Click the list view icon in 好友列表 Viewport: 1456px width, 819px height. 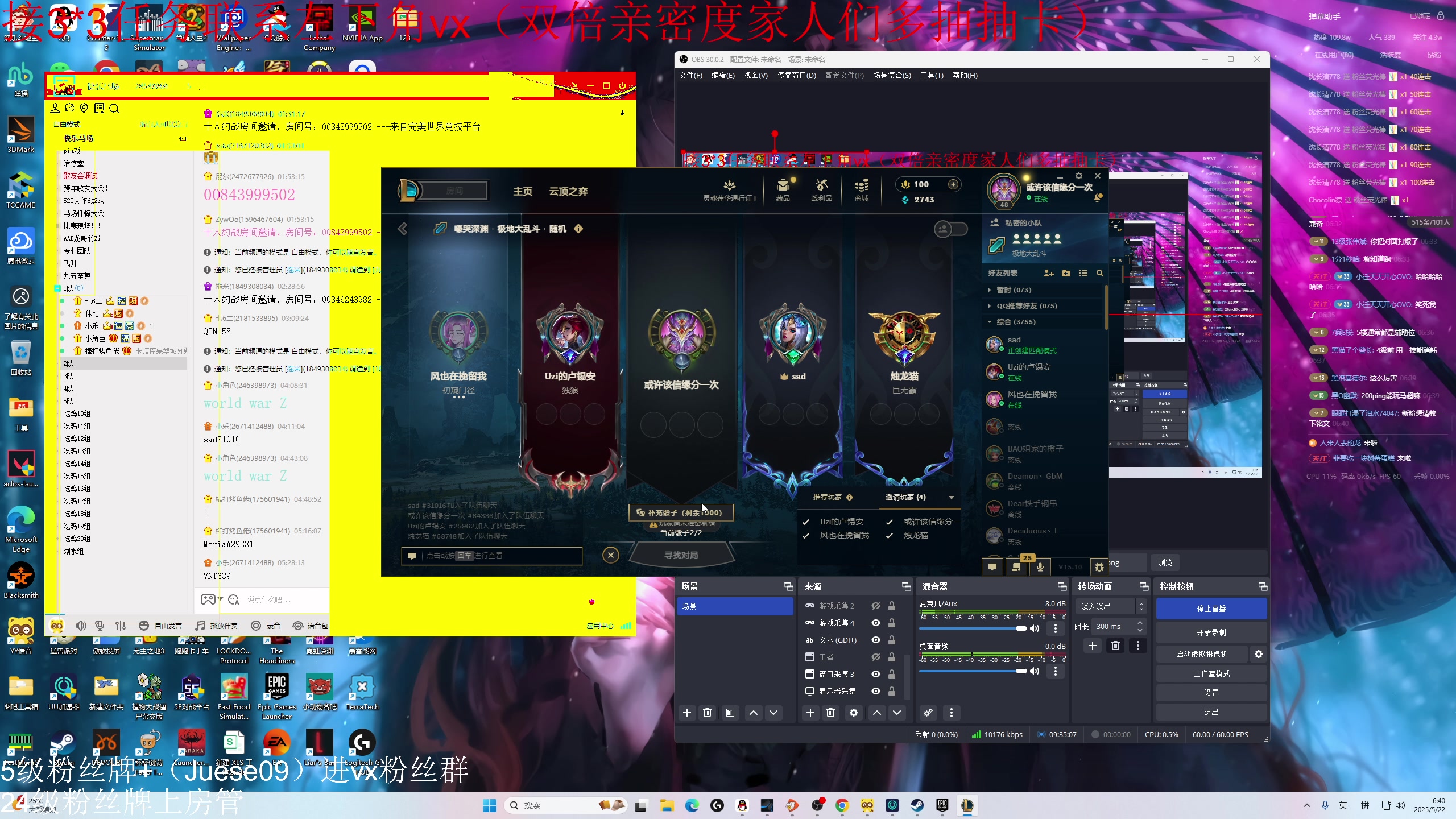point(1083,273)
